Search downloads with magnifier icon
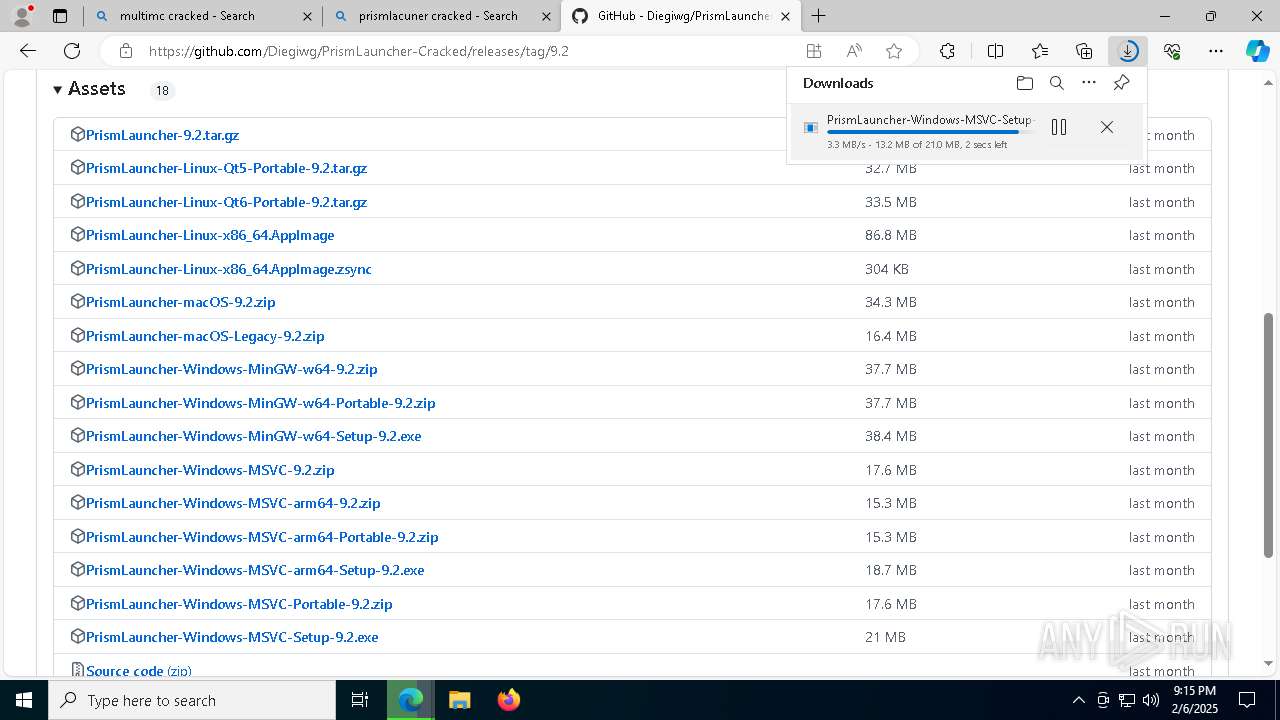 (x=1056, y=83)
